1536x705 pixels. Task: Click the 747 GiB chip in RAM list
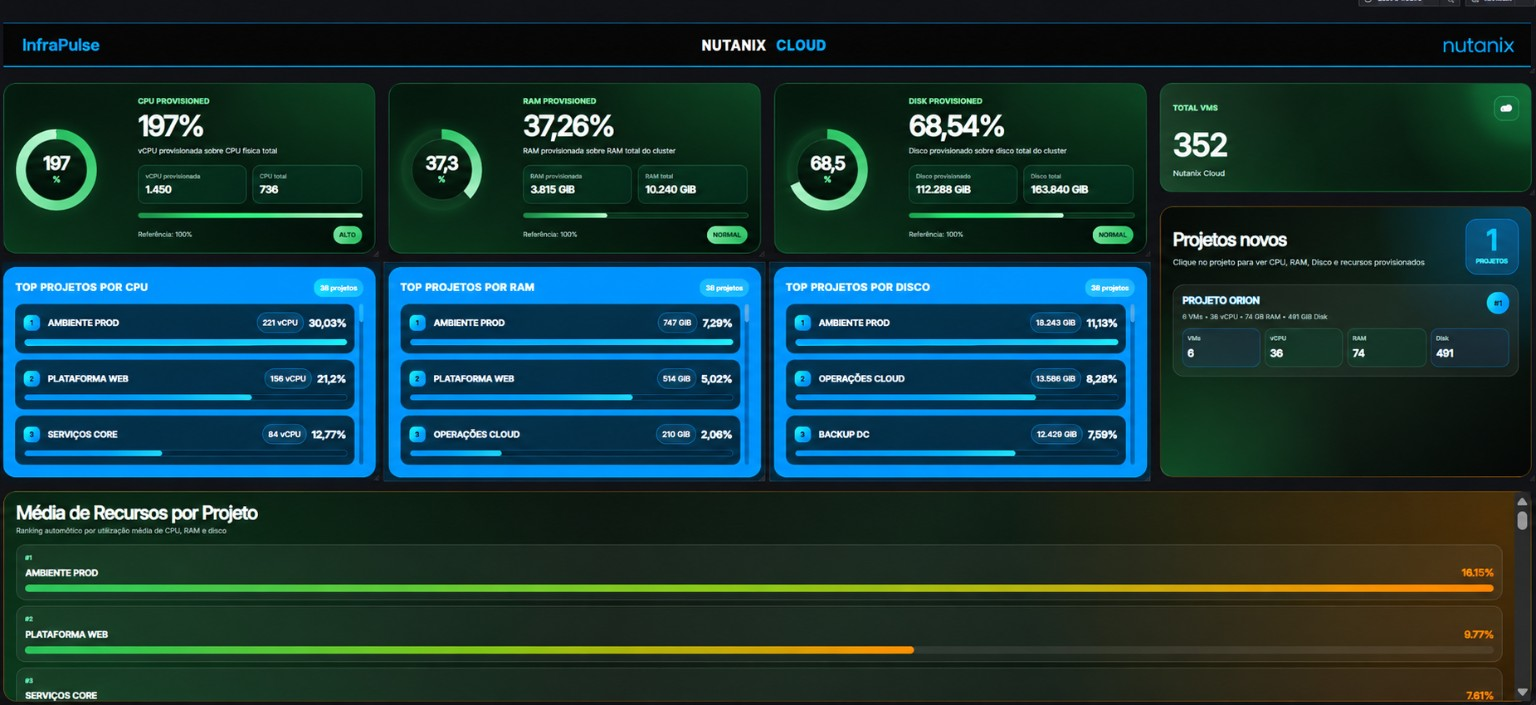[x=676, y=323]
